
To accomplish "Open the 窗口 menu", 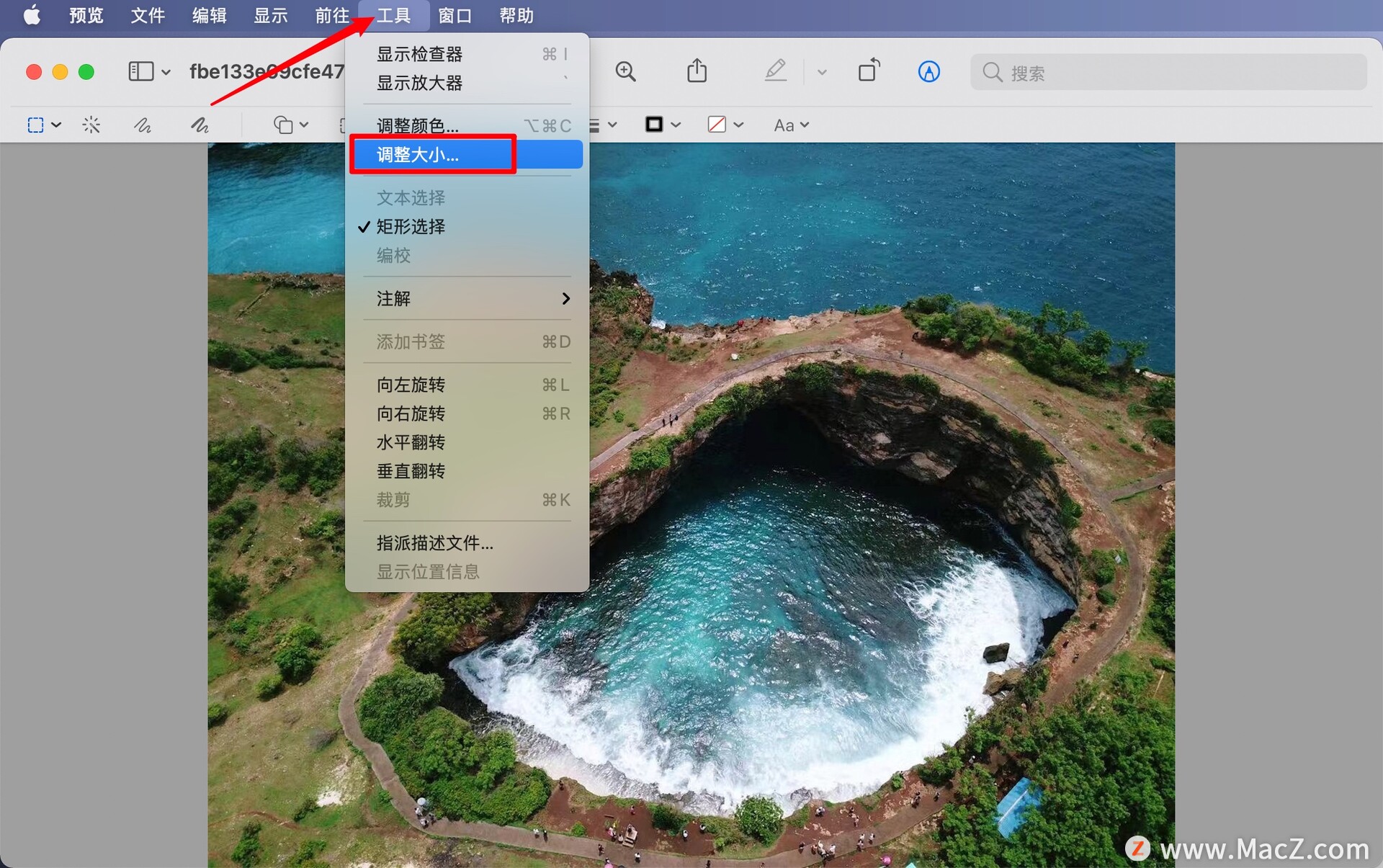I will click(x=455, y=15).
